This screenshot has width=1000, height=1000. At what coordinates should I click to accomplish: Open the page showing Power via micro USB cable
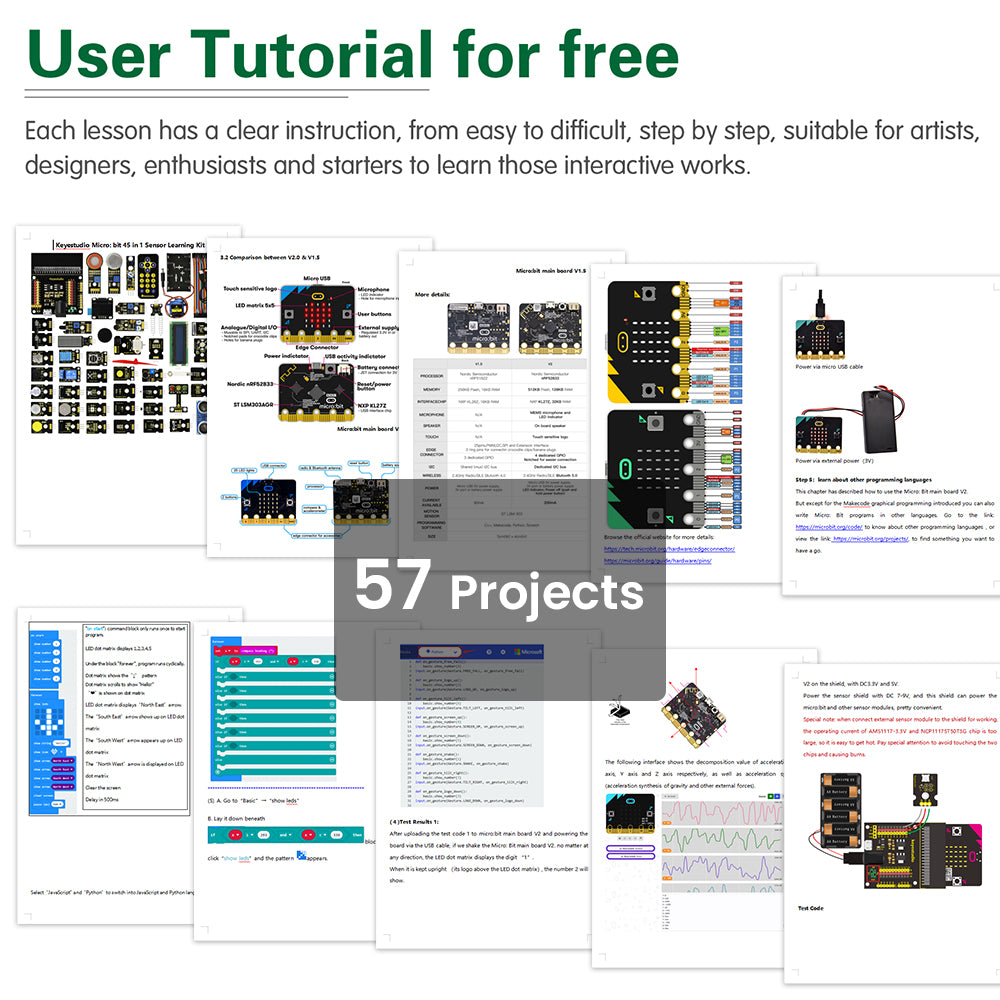(x=890, y=436)
